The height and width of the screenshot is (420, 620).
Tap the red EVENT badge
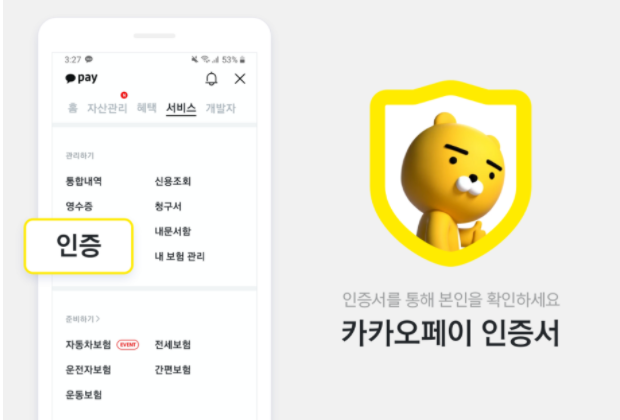point(128,345)
